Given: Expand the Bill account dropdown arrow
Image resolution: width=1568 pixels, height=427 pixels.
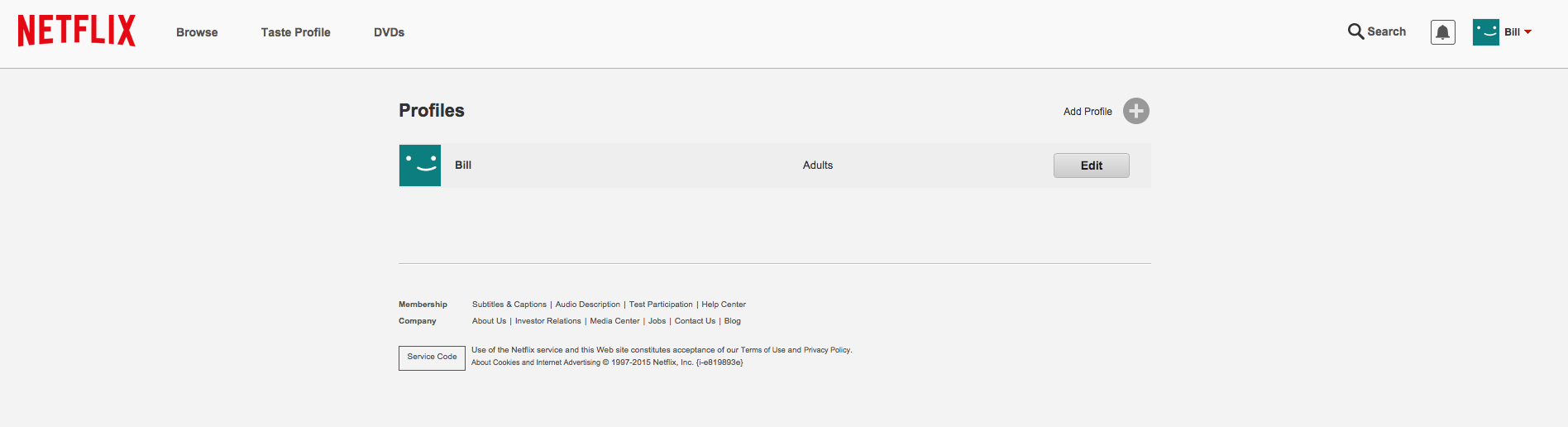Looking at the screenshot, I should [x=1527, y=32].
